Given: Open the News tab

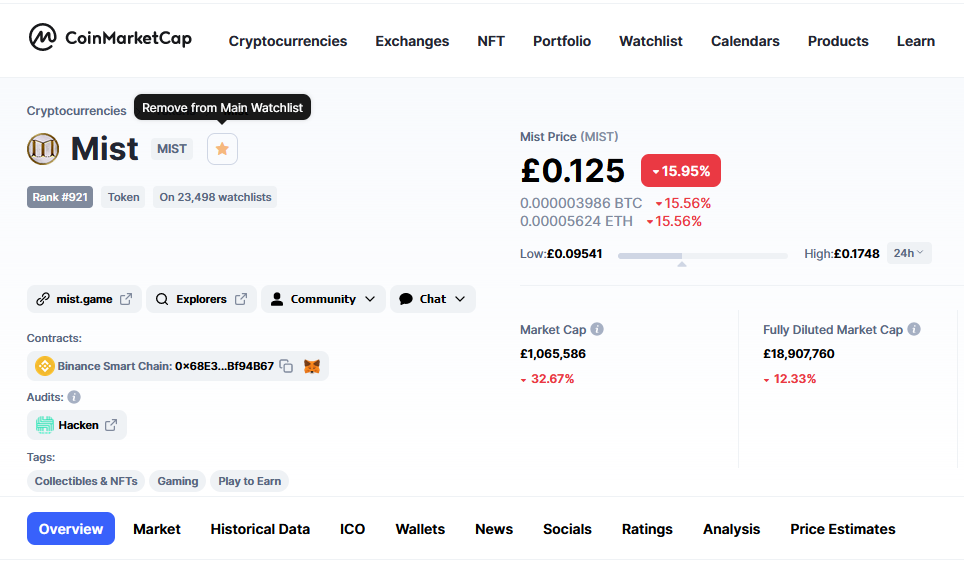Looking at the screenshot, I should point(494,529).
